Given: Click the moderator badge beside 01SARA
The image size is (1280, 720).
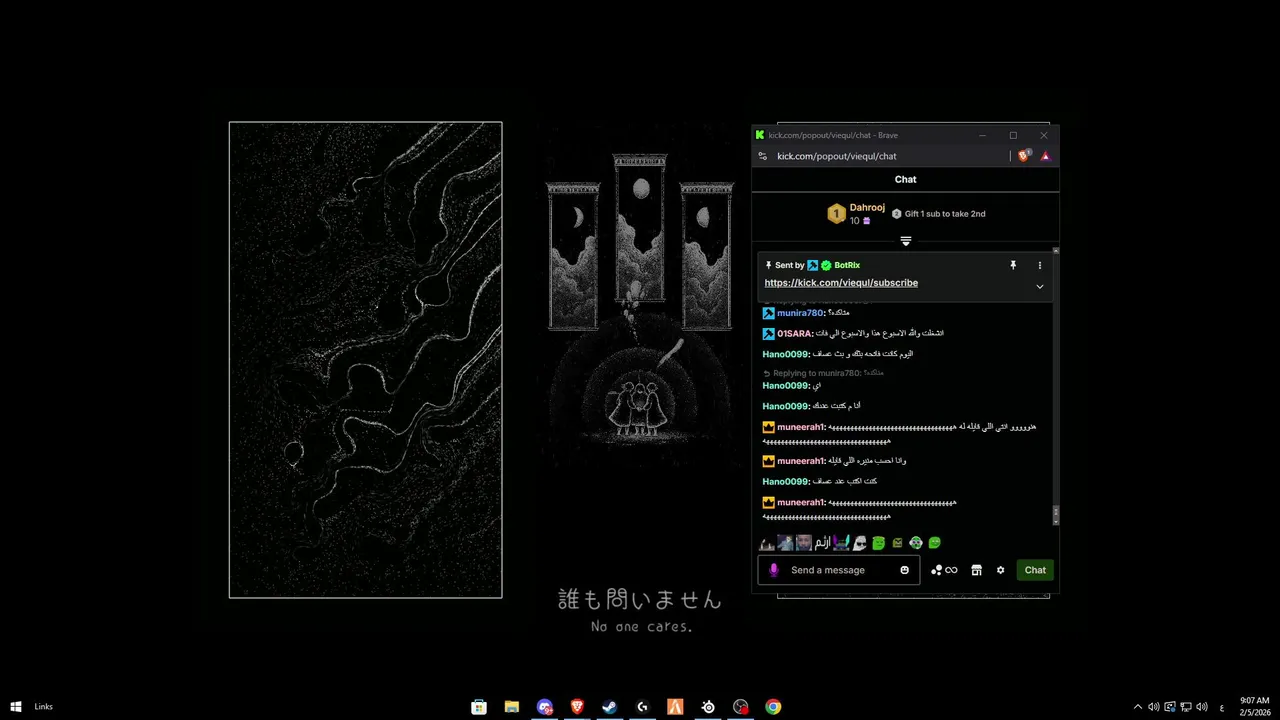Looking at the screenshot, I should (x=768, y=333).
